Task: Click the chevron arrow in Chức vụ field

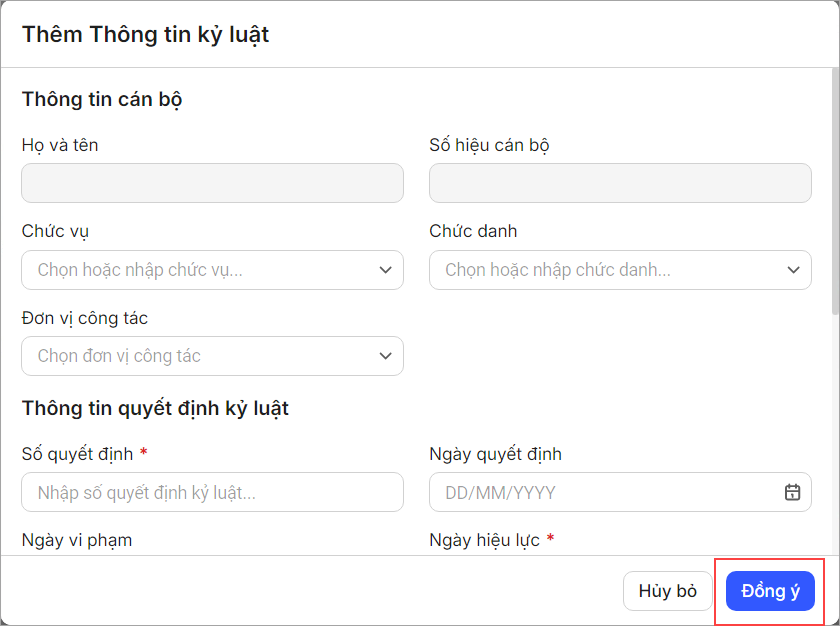Action: 385,270
